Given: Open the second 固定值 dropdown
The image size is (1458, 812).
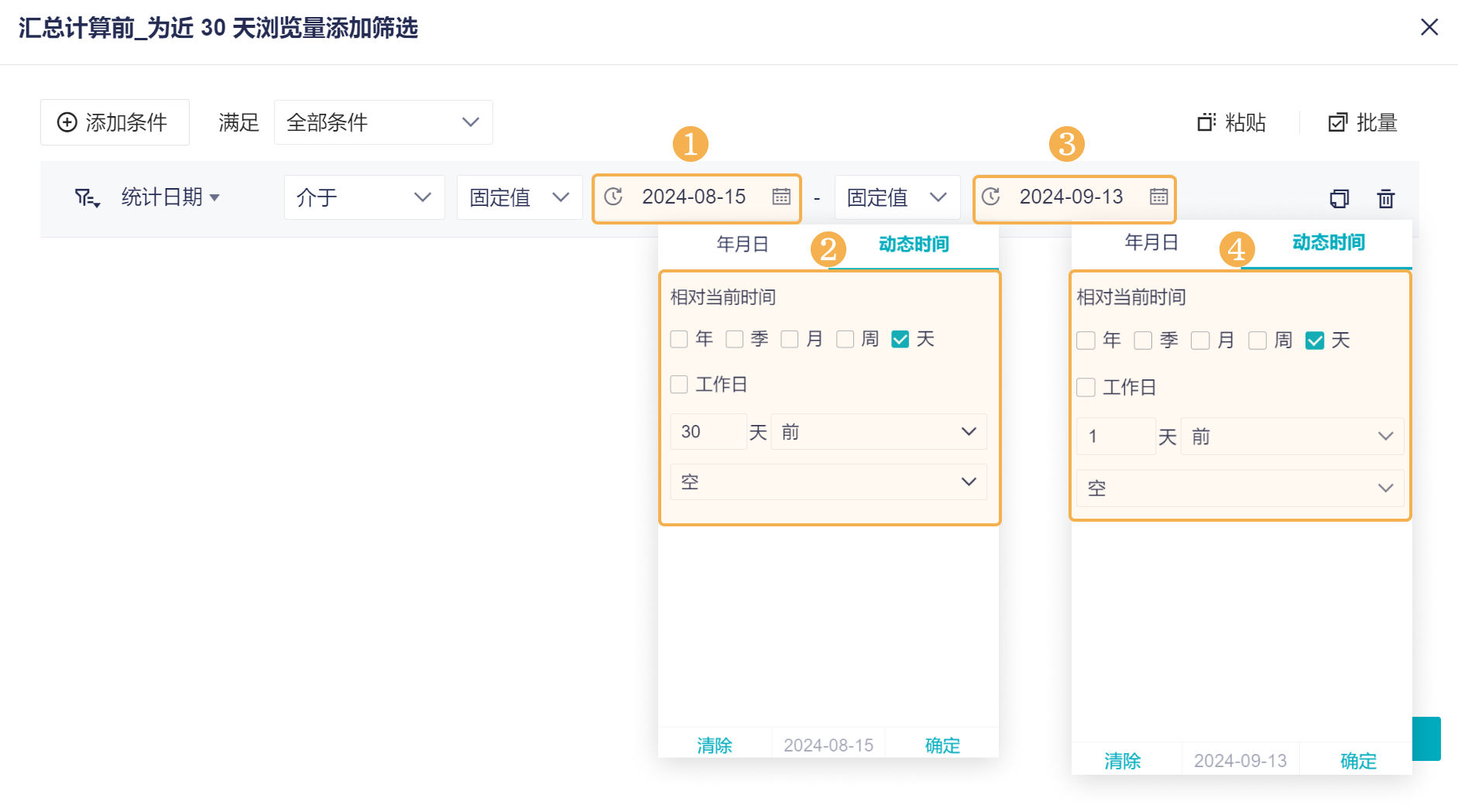Looking at the screenshot, I should pyautogui.click(x=897, y=197).
